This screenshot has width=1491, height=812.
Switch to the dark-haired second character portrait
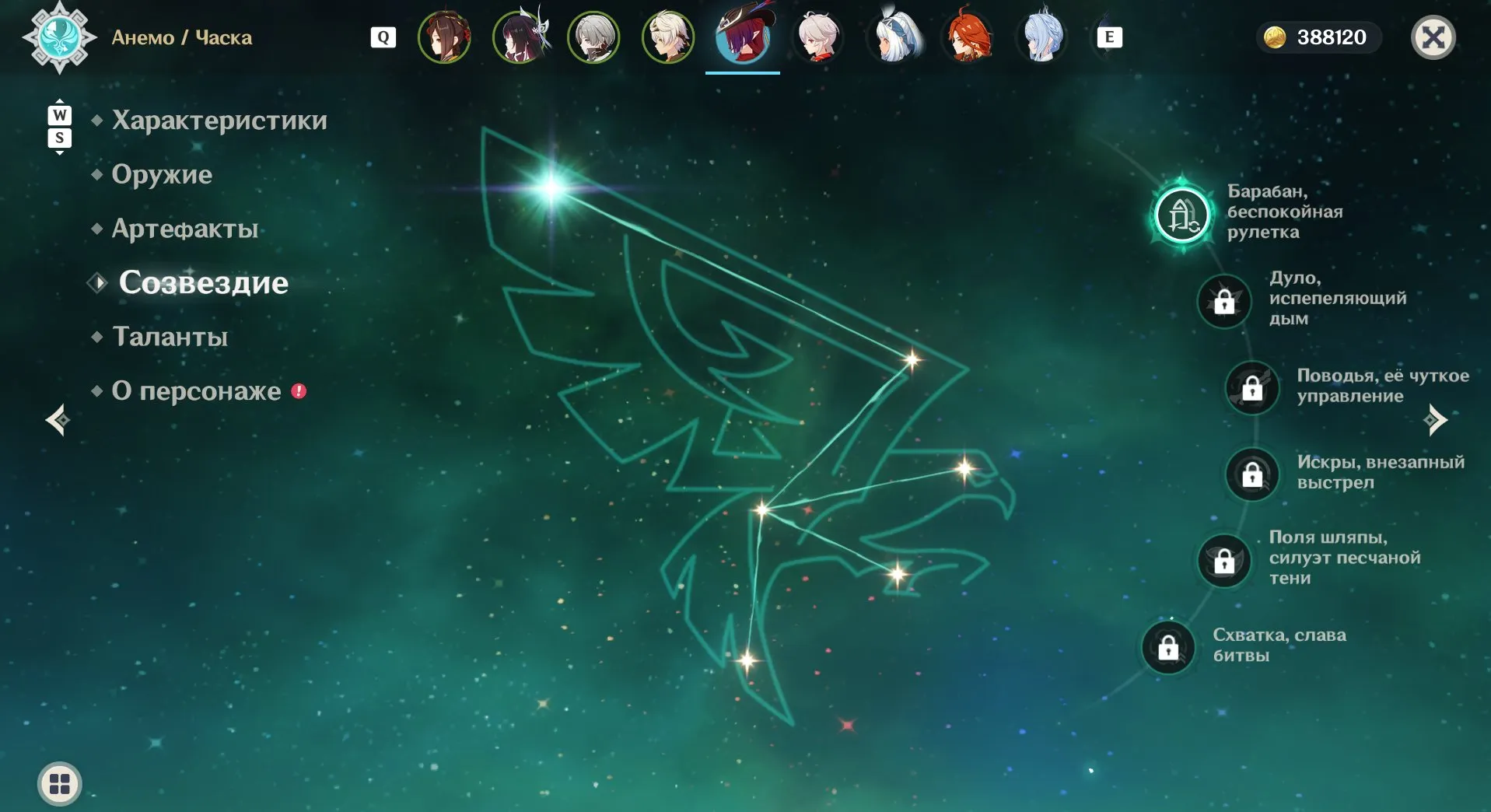(x=520, y=37)
